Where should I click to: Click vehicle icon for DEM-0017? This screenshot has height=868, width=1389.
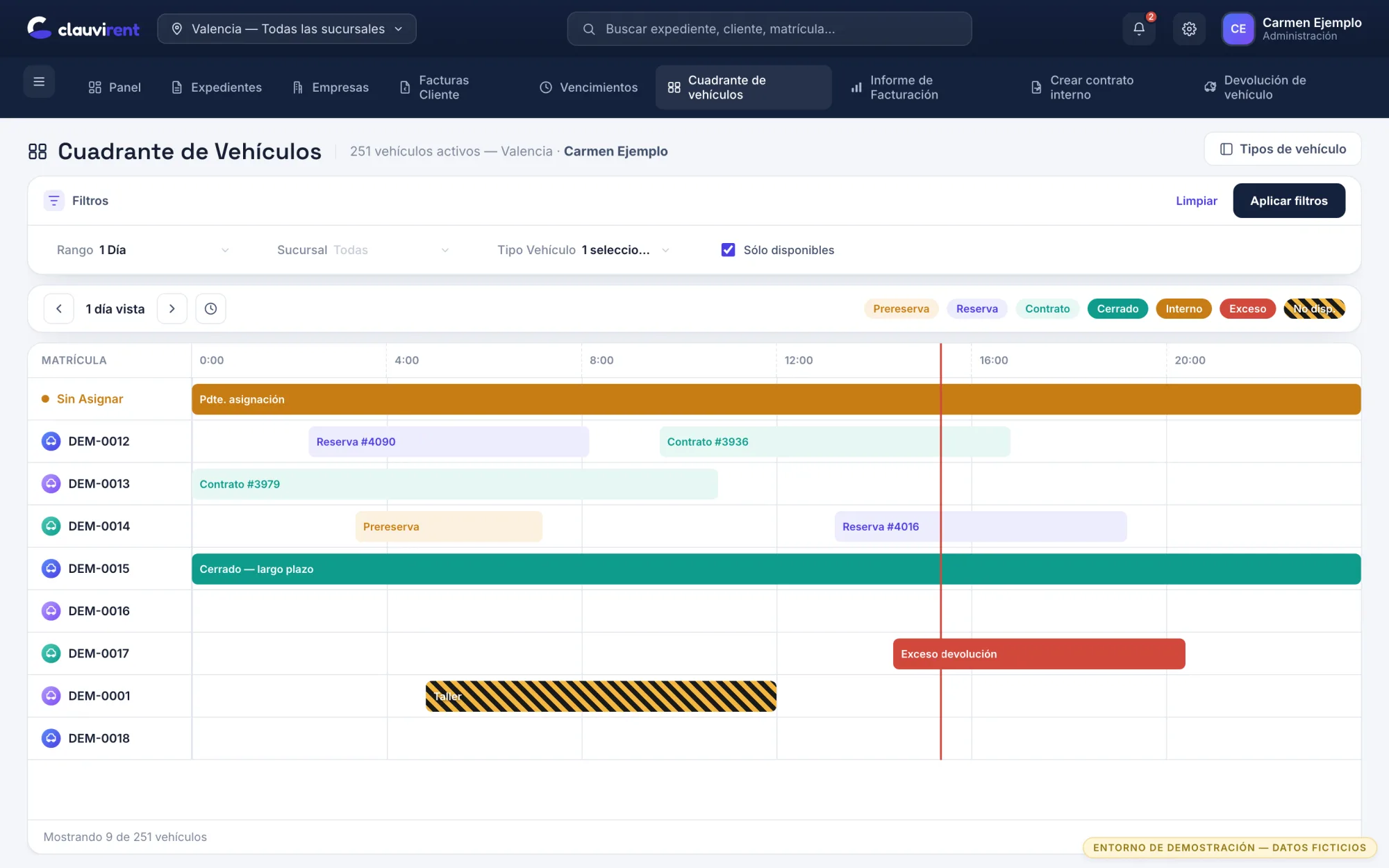click(51, 653)
